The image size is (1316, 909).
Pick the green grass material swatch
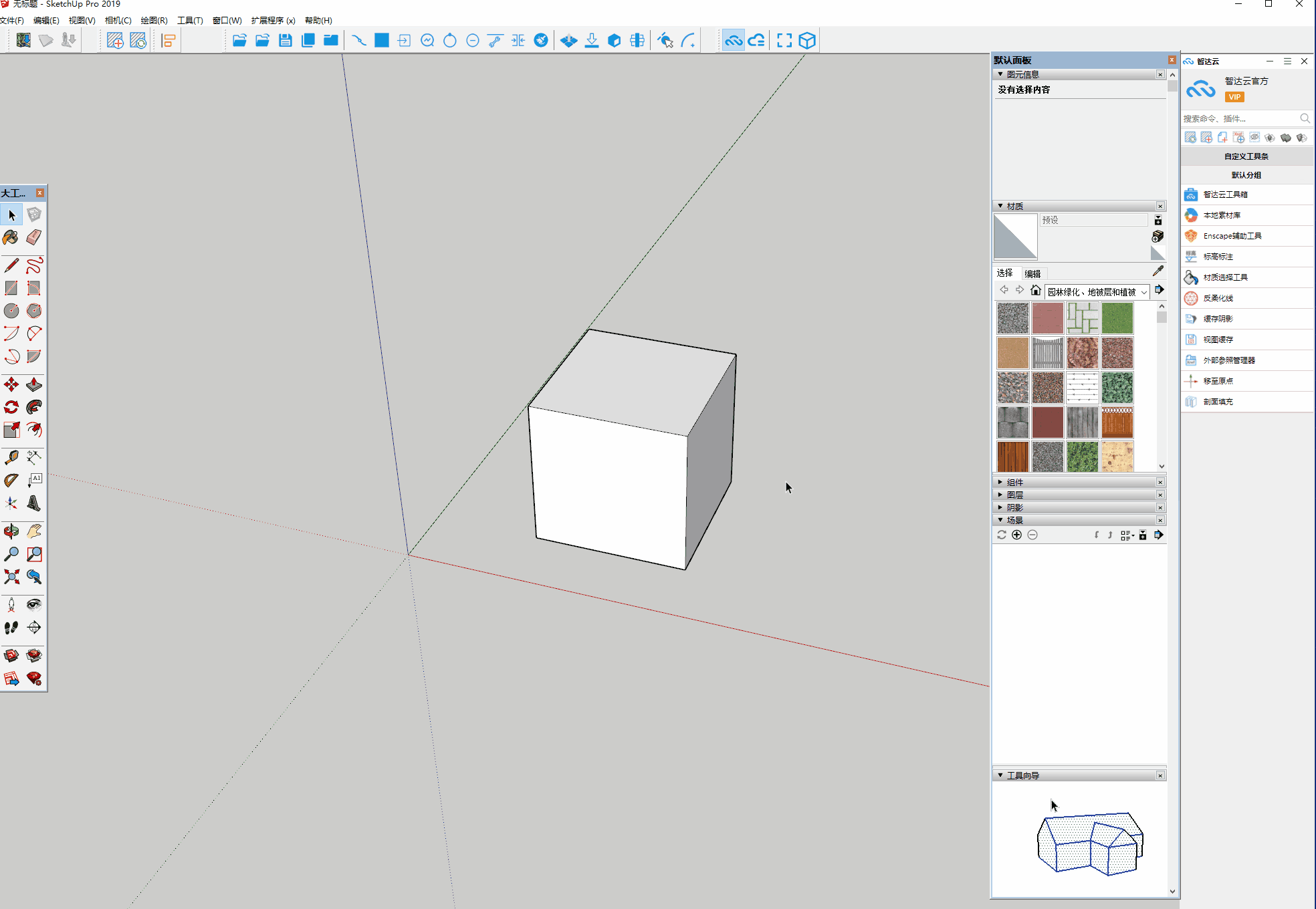click(x=1117, y=317)
